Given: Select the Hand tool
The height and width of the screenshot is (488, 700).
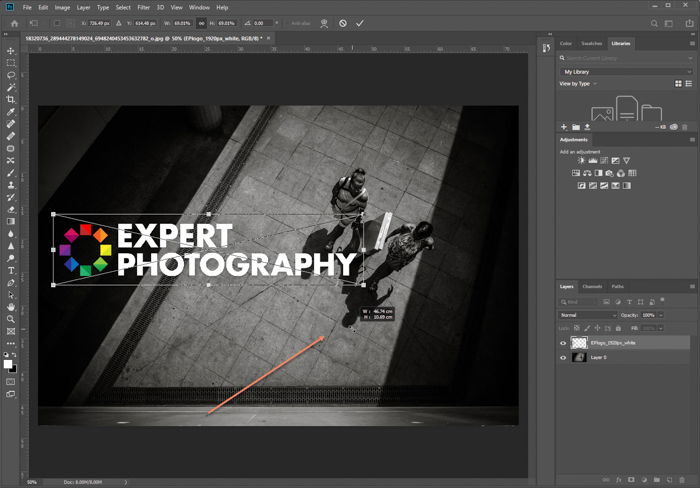Looking at the screenshot, I should (x=11, y=307).
